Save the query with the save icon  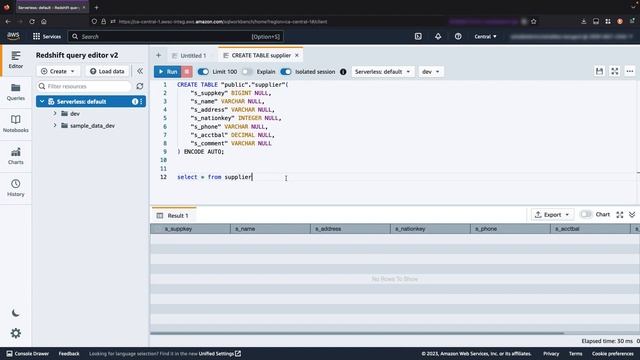pos(599,71)
